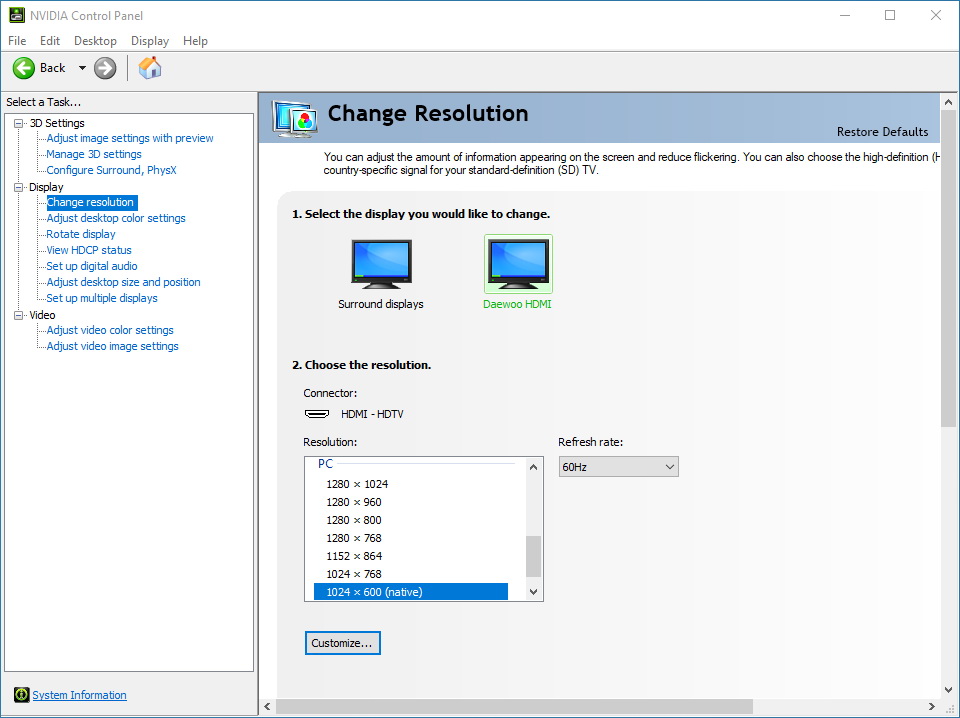Click the NVIDIA Control Panel title icon
This screenshot has width=960, height=718.
point(17,15)
